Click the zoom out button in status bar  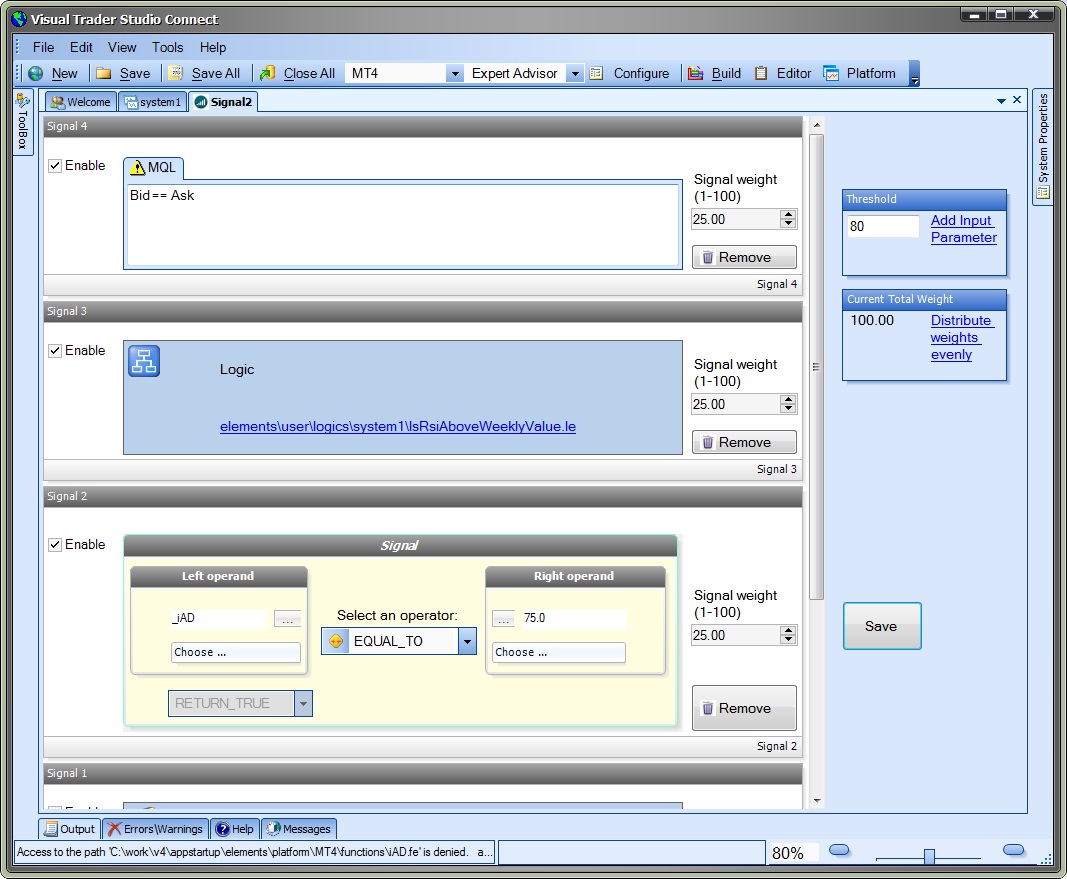coord(839,850)
